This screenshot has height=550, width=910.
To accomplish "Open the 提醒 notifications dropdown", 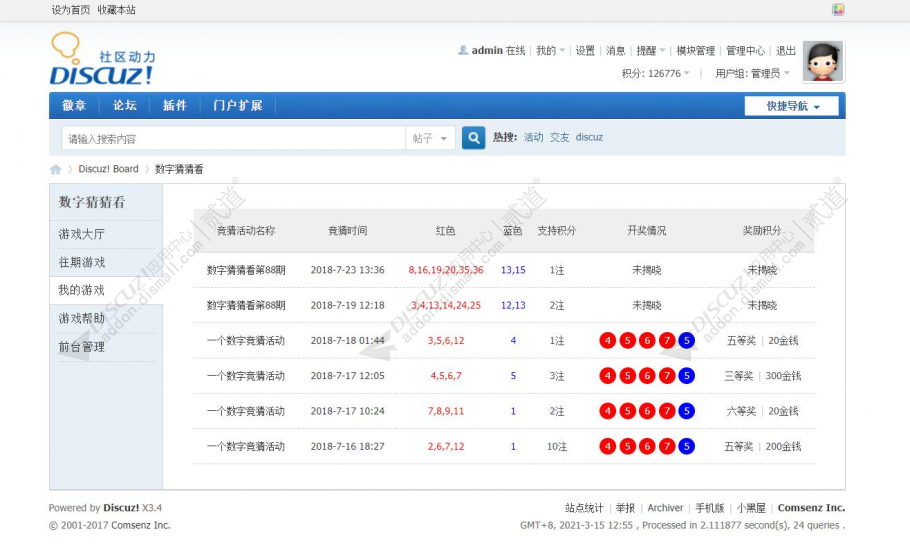I will (x=651, y=51).
